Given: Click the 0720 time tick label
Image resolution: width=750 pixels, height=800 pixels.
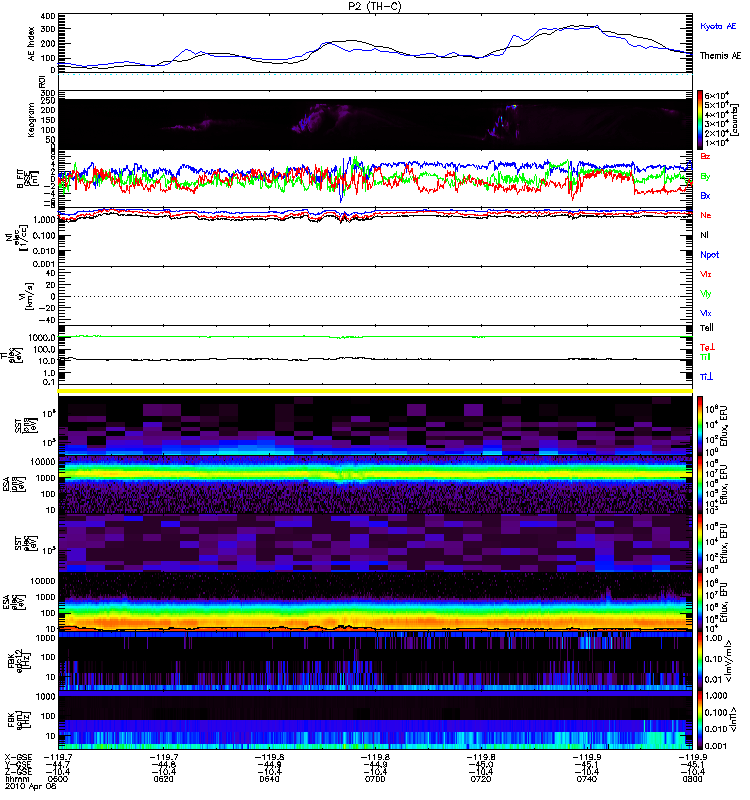Looking at the screenshot, I should (481, 779).
